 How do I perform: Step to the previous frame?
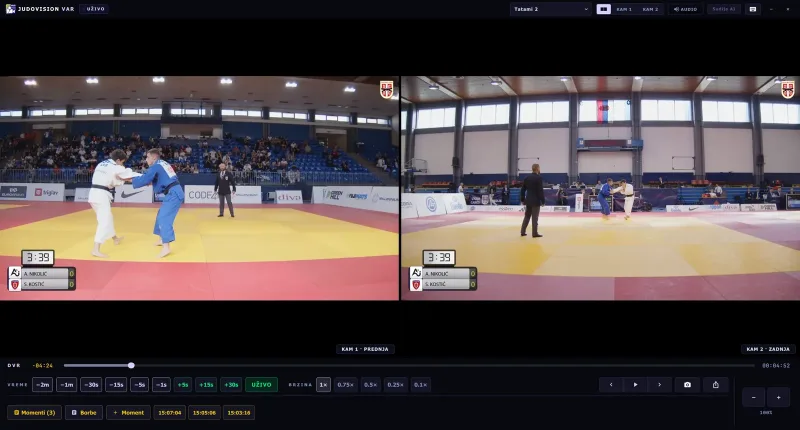tap(611, 385)
